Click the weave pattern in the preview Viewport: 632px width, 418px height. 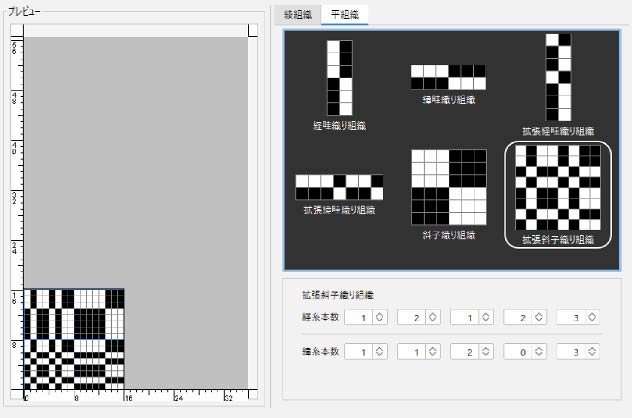[x=74, y=339]
